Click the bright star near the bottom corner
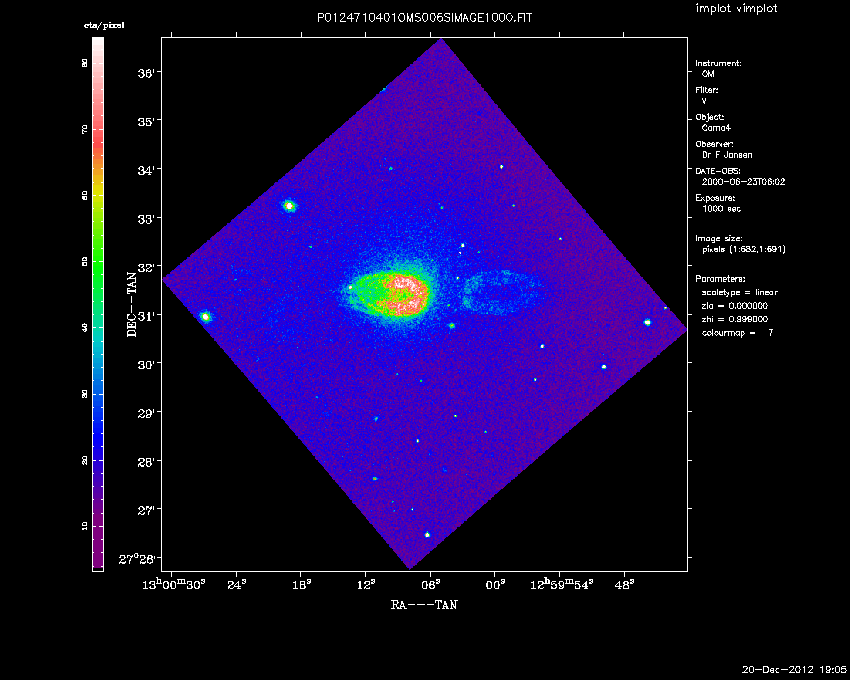The image size is (850, 680). click(x=427, y=535)
